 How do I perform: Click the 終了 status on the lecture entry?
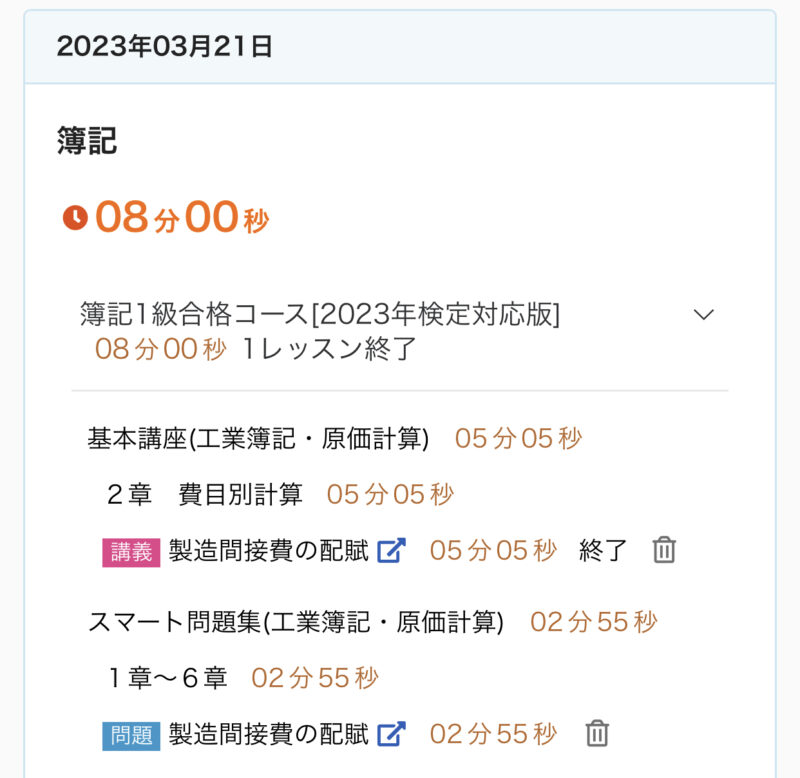pyautogui.click(x=603, y=550)
